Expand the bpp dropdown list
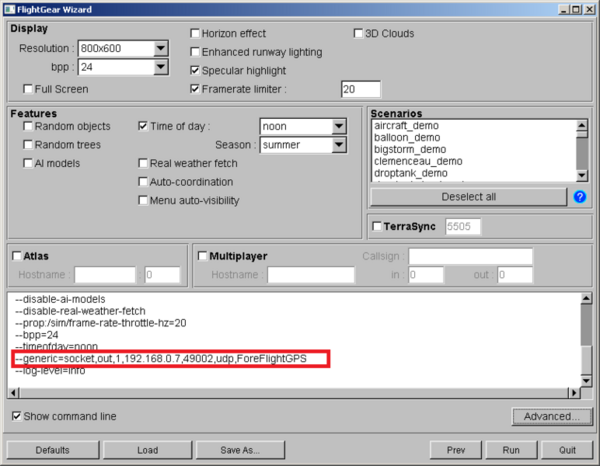Viewport: 600px width, 466px height. (x=161, y=68)
